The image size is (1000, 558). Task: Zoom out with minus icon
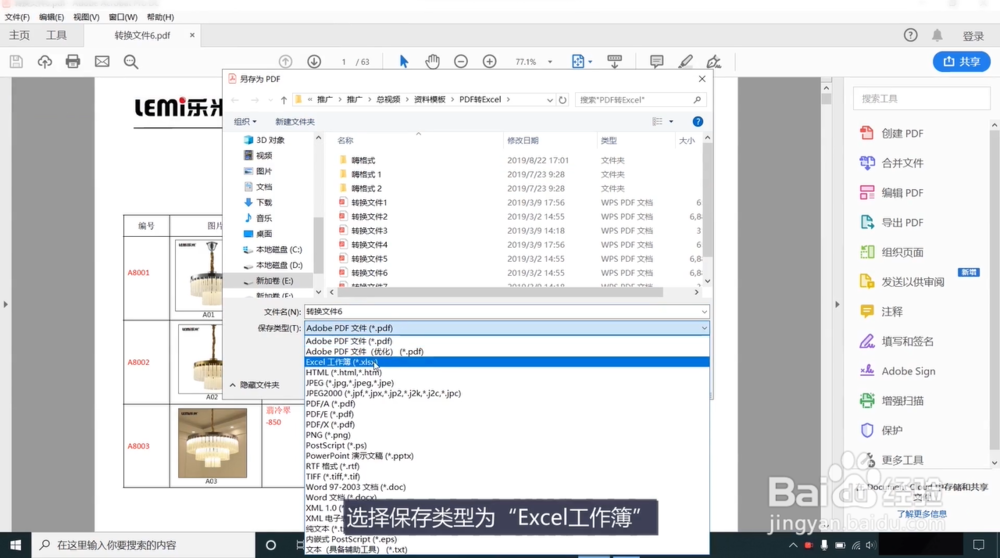coord(460,61)
